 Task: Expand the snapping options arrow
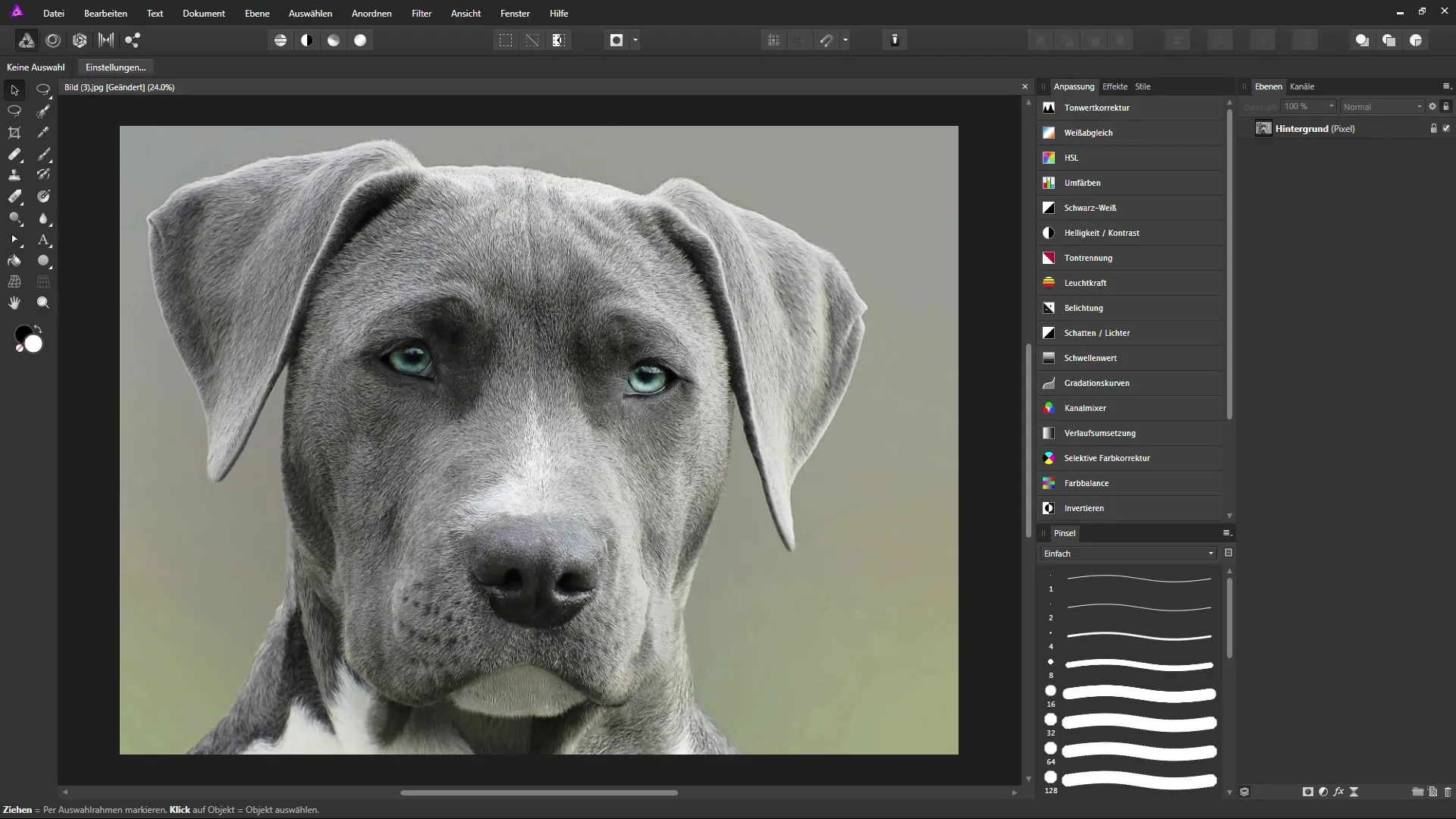pyautogui.click(x=846, y=40)
